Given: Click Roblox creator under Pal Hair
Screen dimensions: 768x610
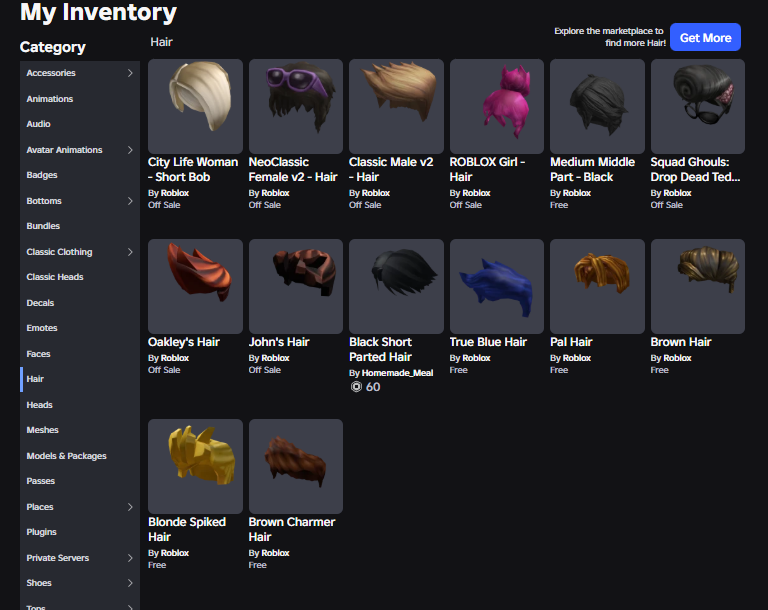Looking at the screenshot, I should point(576,358).
